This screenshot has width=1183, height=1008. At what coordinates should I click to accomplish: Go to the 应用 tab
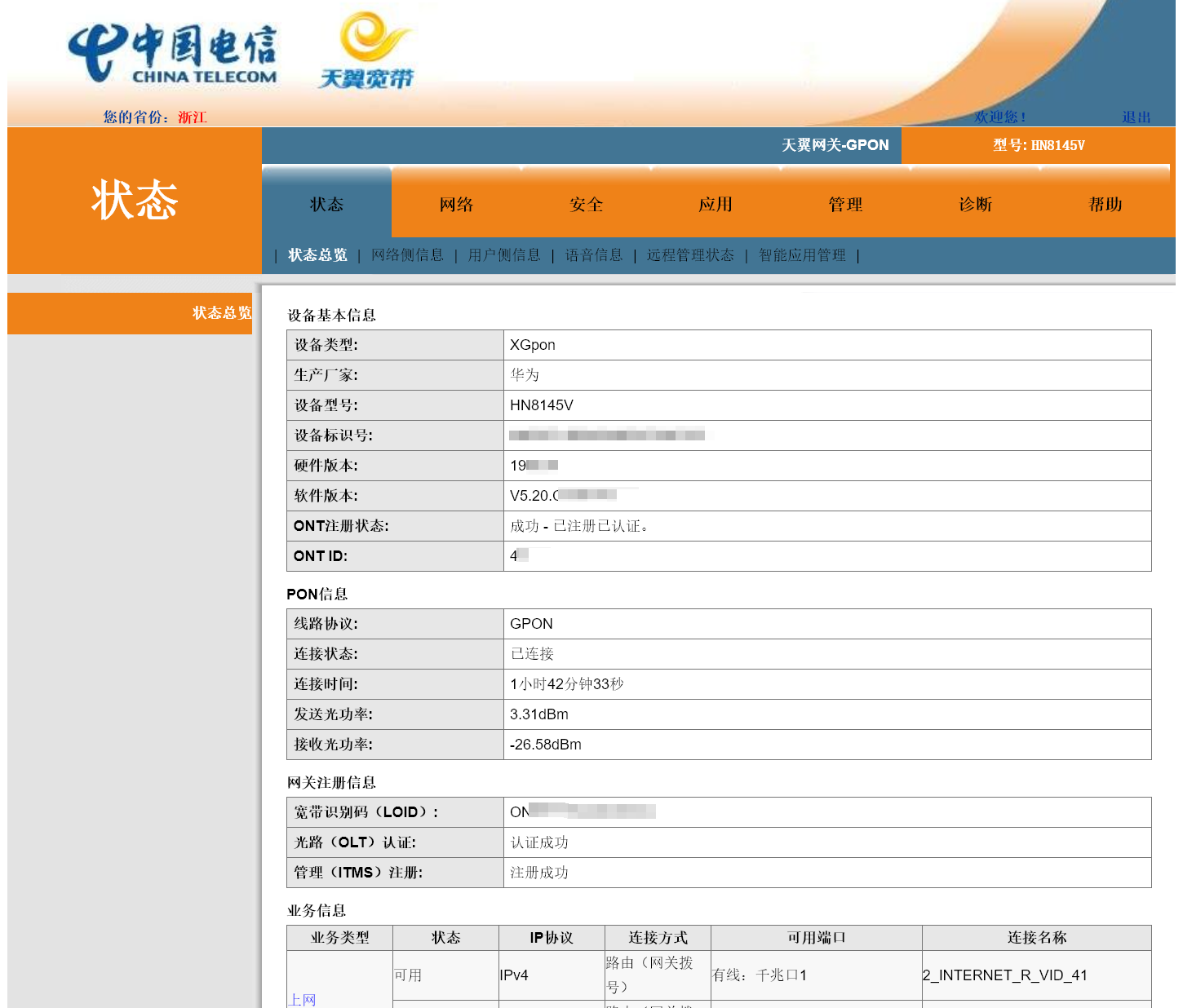[716, 204]
